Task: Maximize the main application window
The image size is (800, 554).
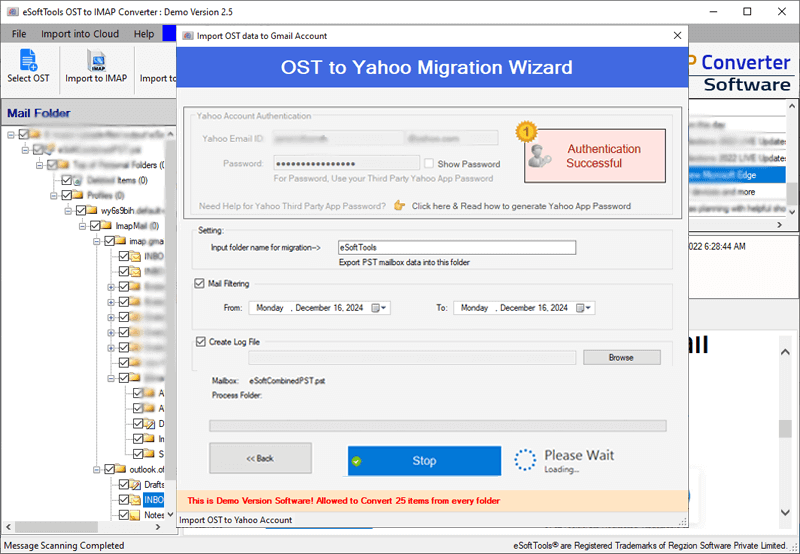Action: (747, 11)
